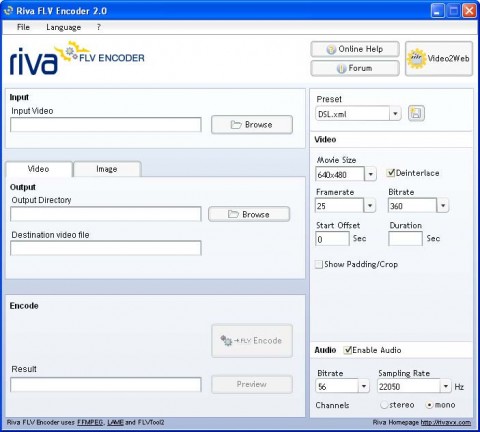Select the stereo channel radio button

click(384, 405)
